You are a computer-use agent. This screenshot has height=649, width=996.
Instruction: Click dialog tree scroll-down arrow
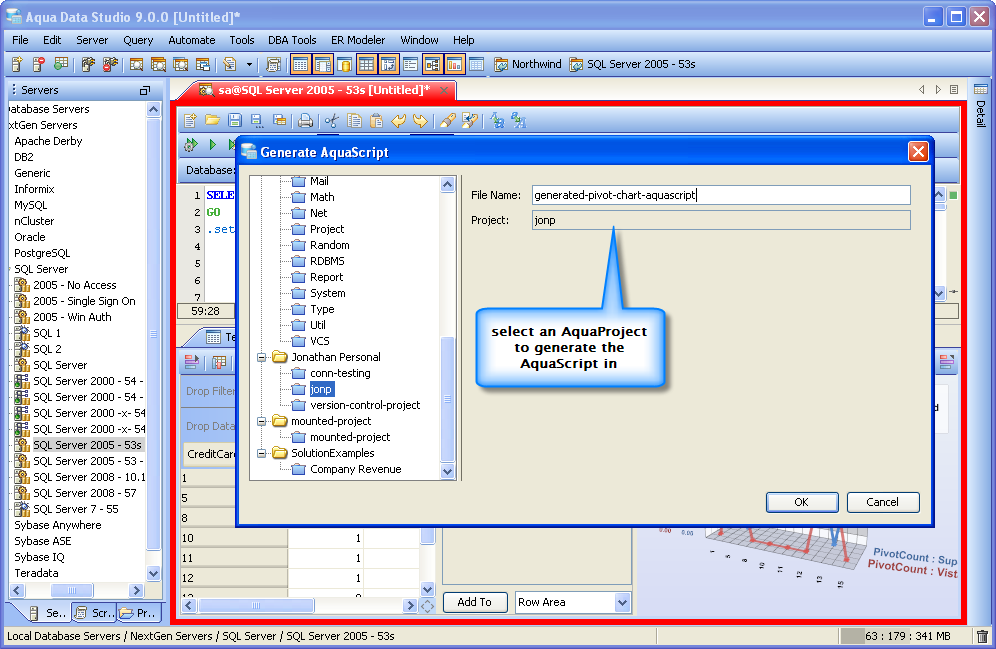(x=447, y=471)
